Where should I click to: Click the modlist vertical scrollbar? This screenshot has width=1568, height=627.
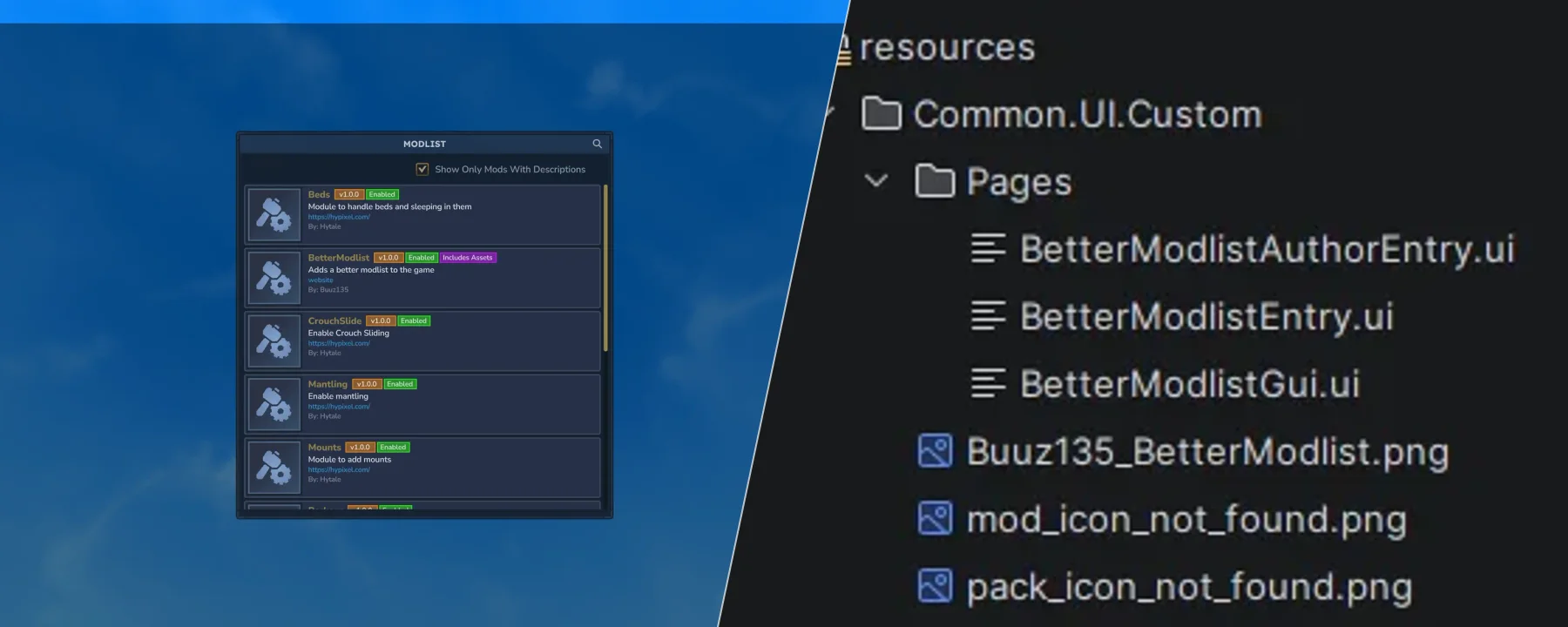(605, 268)
